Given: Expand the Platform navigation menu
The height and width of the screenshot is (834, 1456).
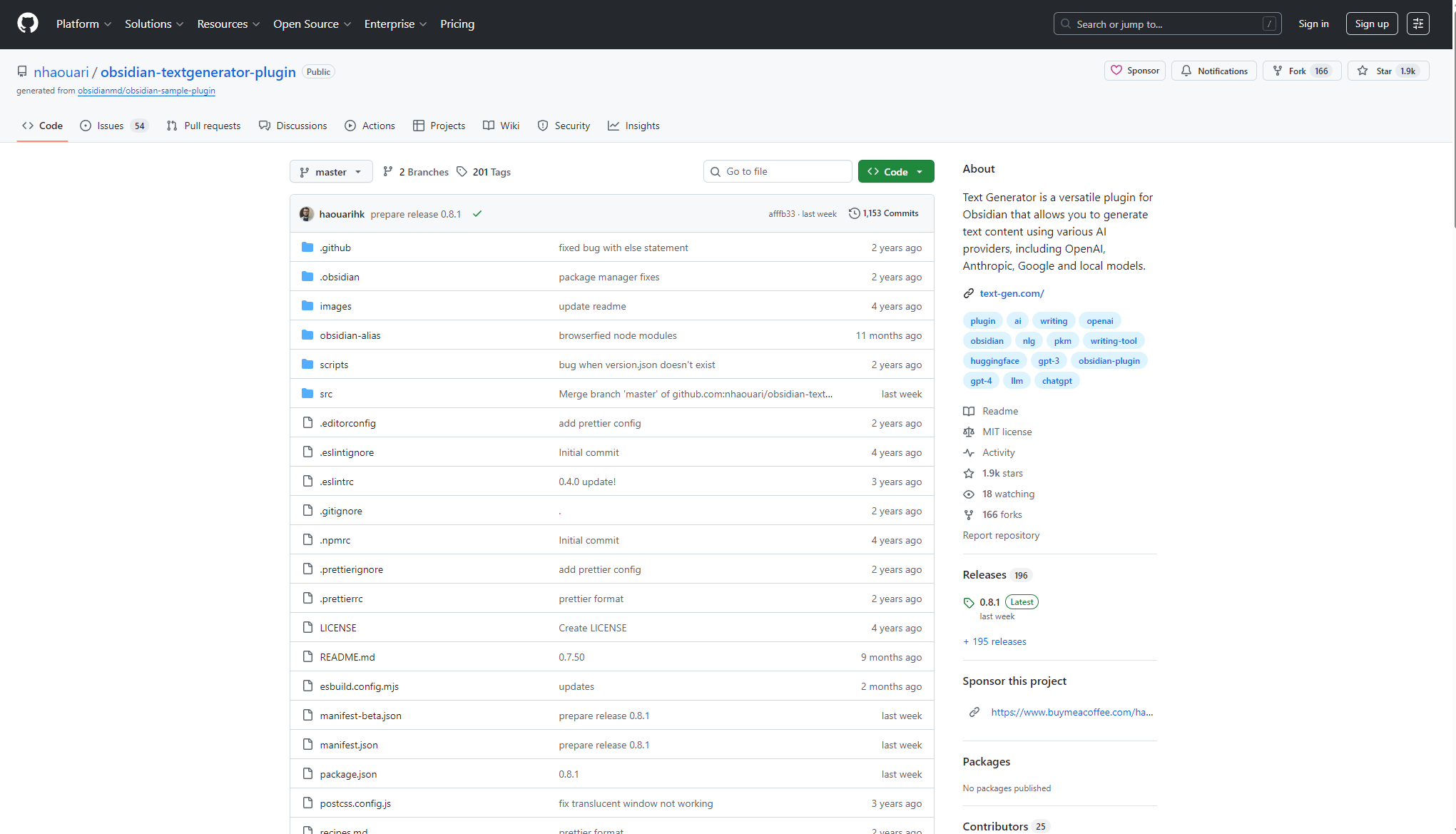Looking at the screenshot, I should coord(83,24).
